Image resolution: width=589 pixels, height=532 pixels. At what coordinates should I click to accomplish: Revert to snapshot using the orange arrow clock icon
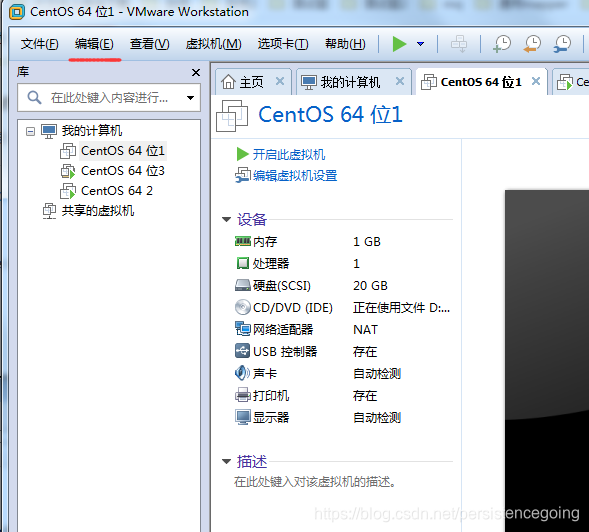click(532, 44)
